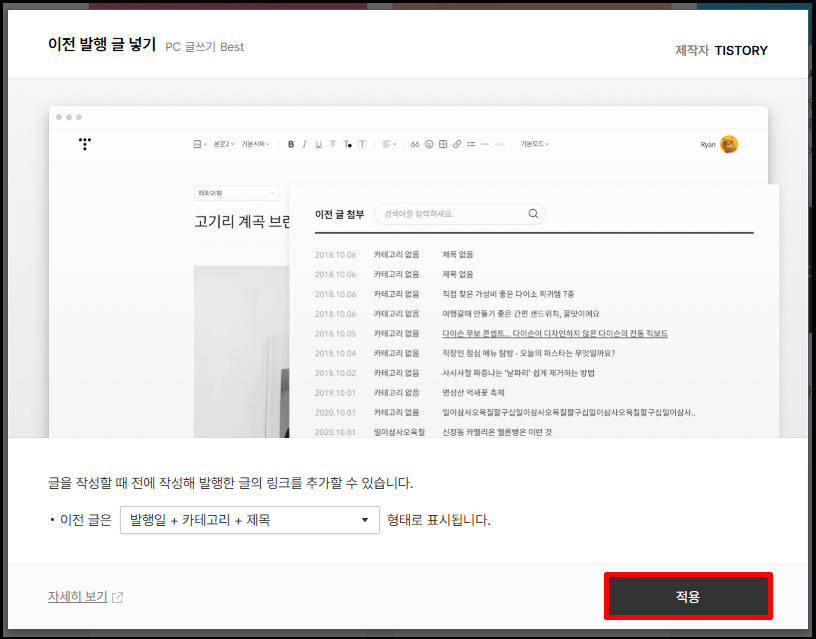This screenshot has width=816, height=639.
Task: Click the magnifier search icon in 이전 글 첨부
Action: tap(533, 213)
